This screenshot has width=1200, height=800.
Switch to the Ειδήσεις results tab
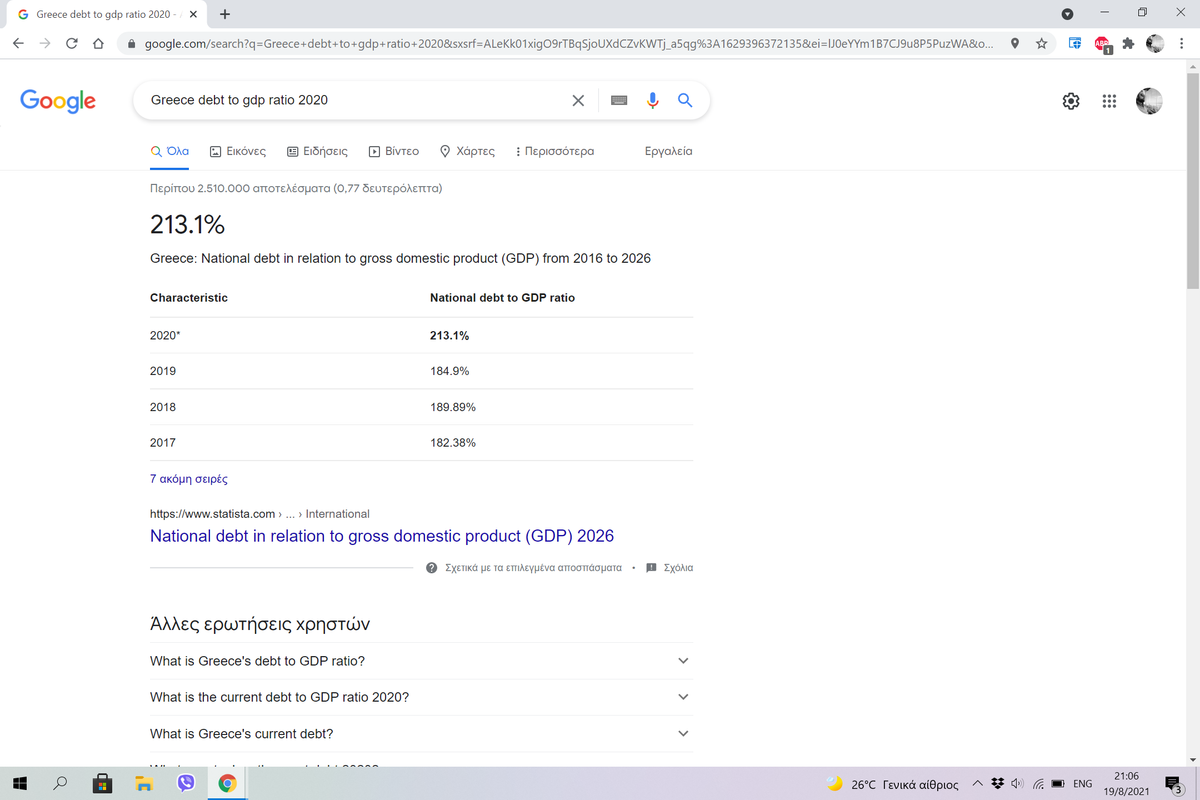(x=317, y=152)
